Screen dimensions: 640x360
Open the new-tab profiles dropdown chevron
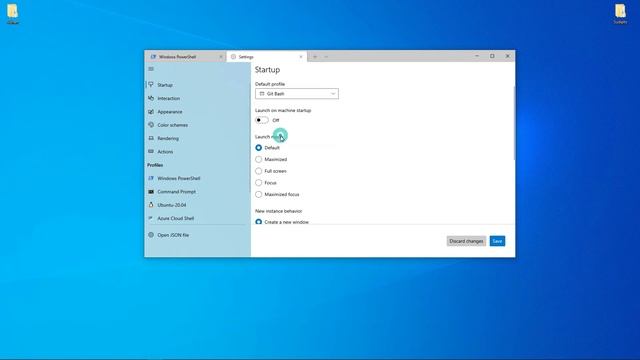pos(326,57)
